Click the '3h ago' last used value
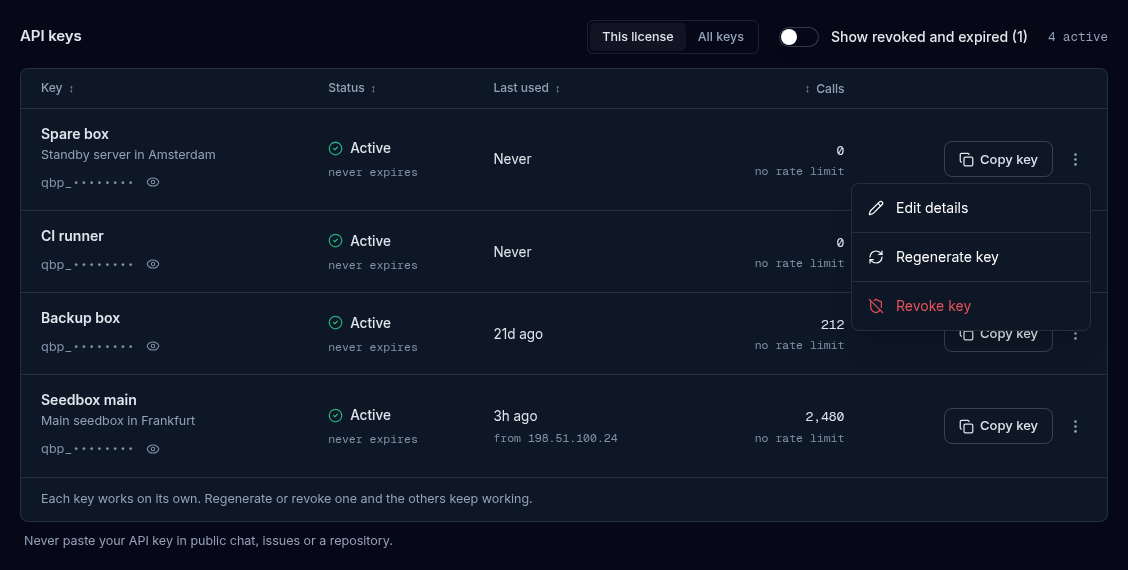1128x570 pixels. click(x=515, y=416)
